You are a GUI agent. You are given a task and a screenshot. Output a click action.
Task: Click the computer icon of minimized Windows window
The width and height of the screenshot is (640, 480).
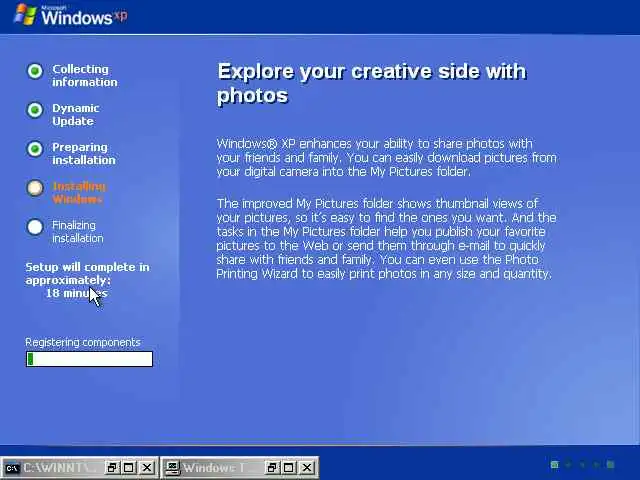pyautogui.click(x=172, y=467)
